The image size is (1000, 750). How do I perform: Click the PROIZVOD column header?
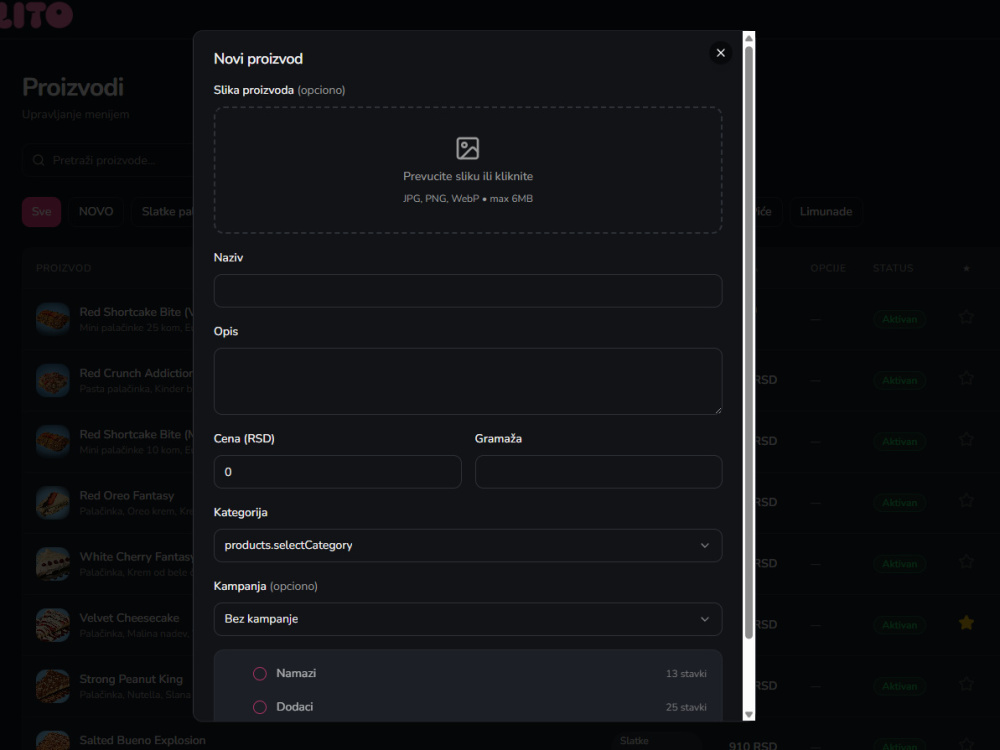point(63,268)
